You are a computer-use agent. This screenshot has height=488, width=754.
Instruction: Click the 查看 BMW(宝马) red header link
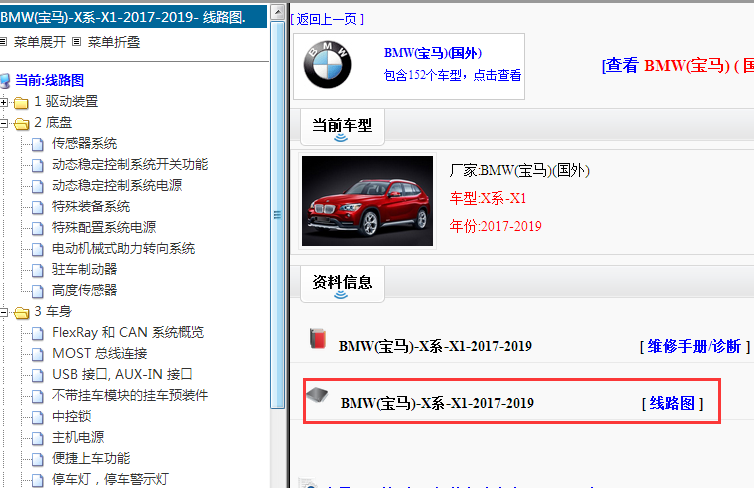click(678, 65)
